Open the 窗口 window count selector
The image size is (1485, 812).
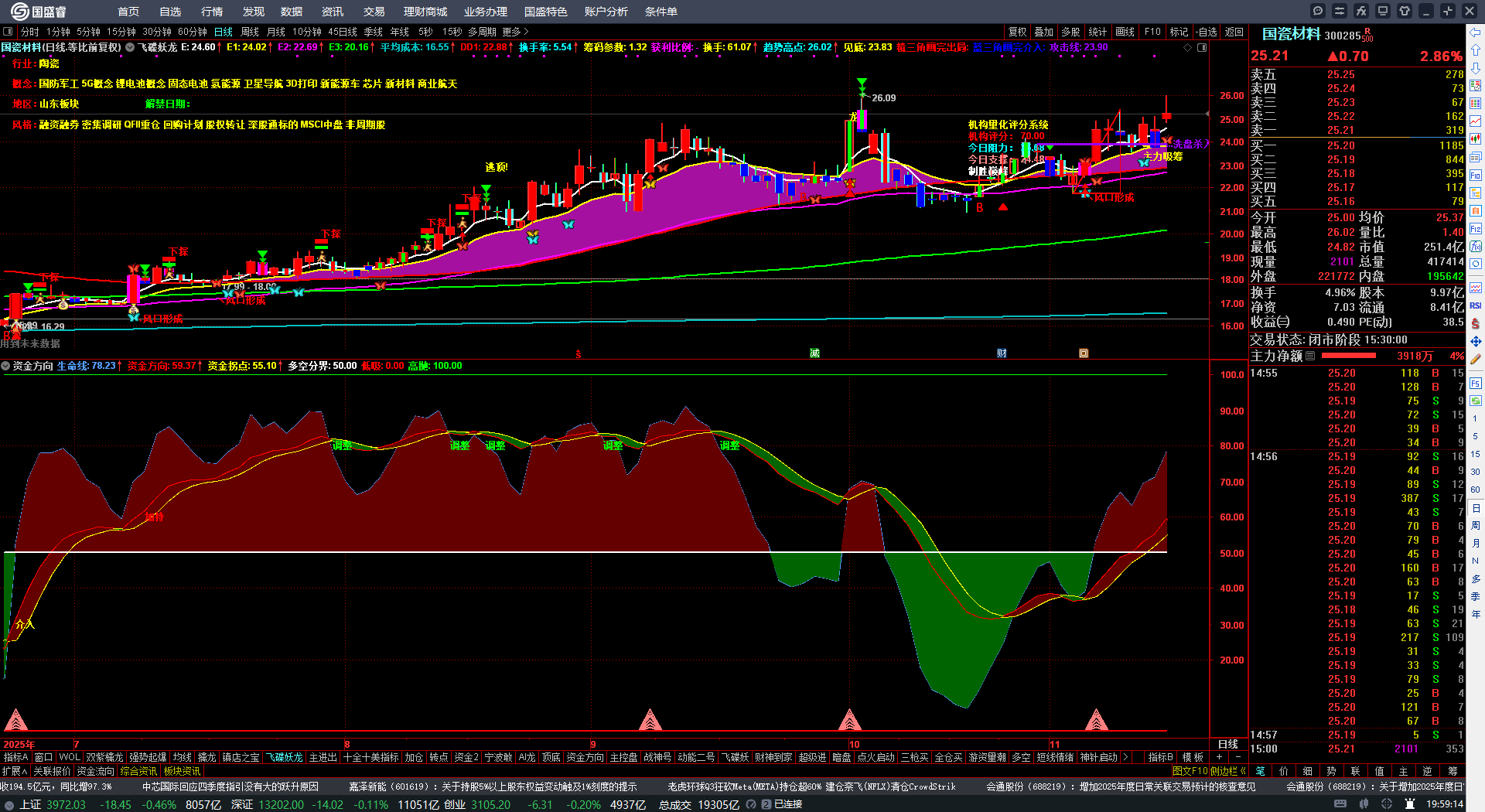point(43,757)
